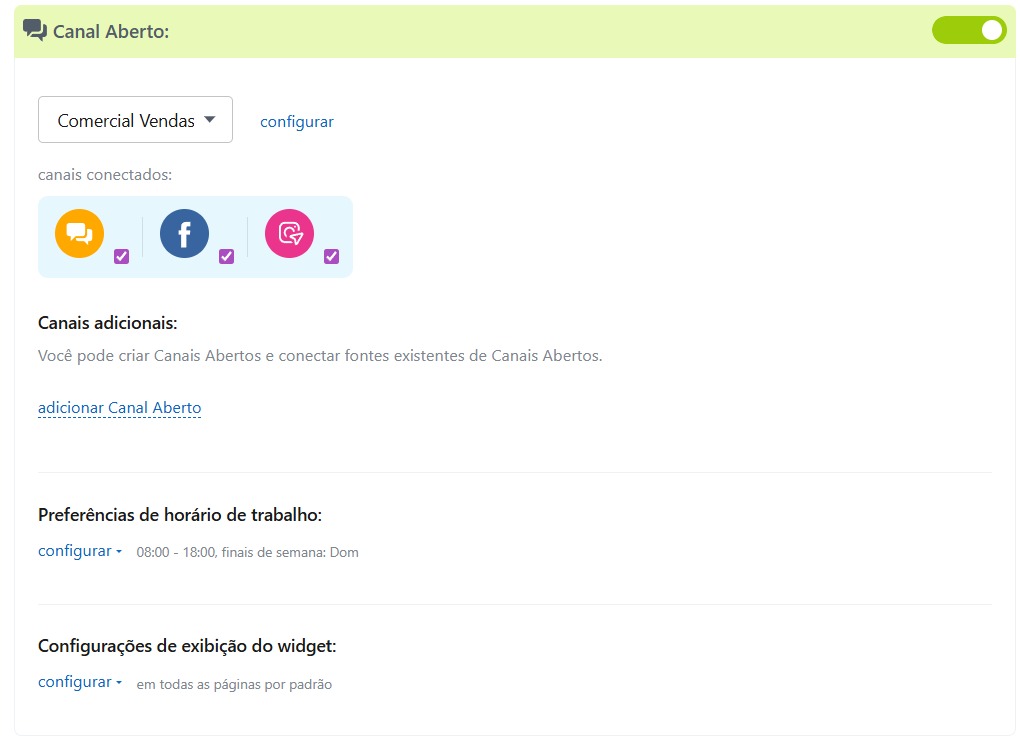Click configurar link next to Comercial Vendas
Image resolution: width=1020 pixels, height=736 pixels.
[297, 122]
